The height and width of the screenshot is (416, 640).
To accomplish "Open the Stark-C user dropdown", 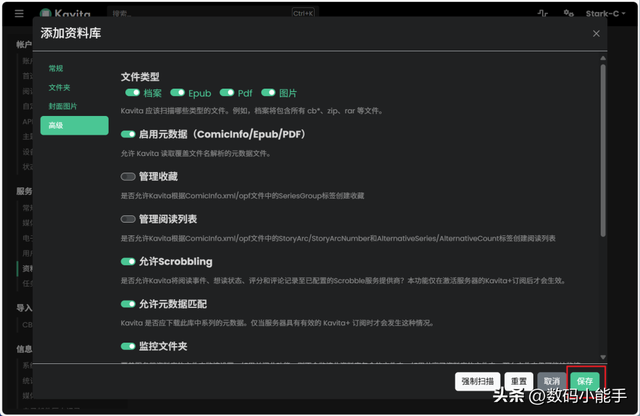I will tap(605, 13).
